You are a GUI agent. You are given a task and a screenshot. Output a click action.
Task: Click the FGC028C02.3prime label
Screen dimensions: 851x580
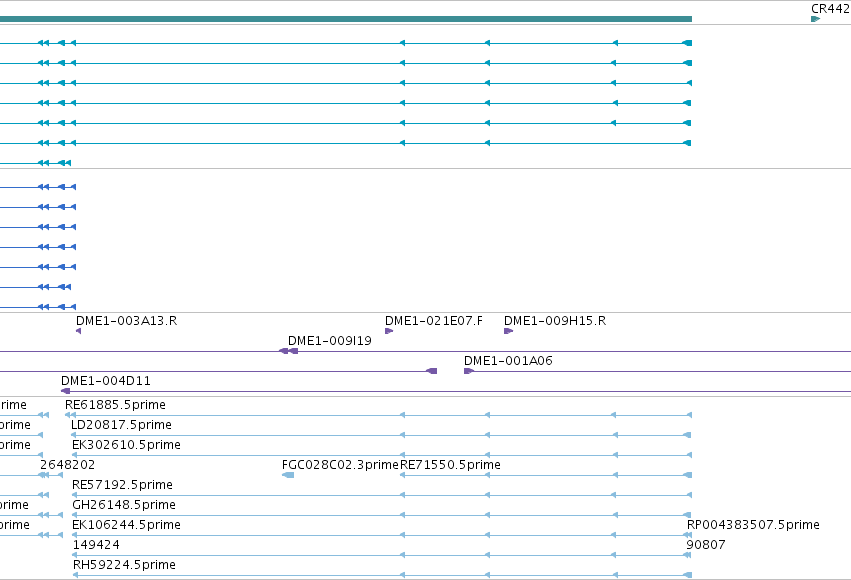pyautogui.click(x=340, y=465)
